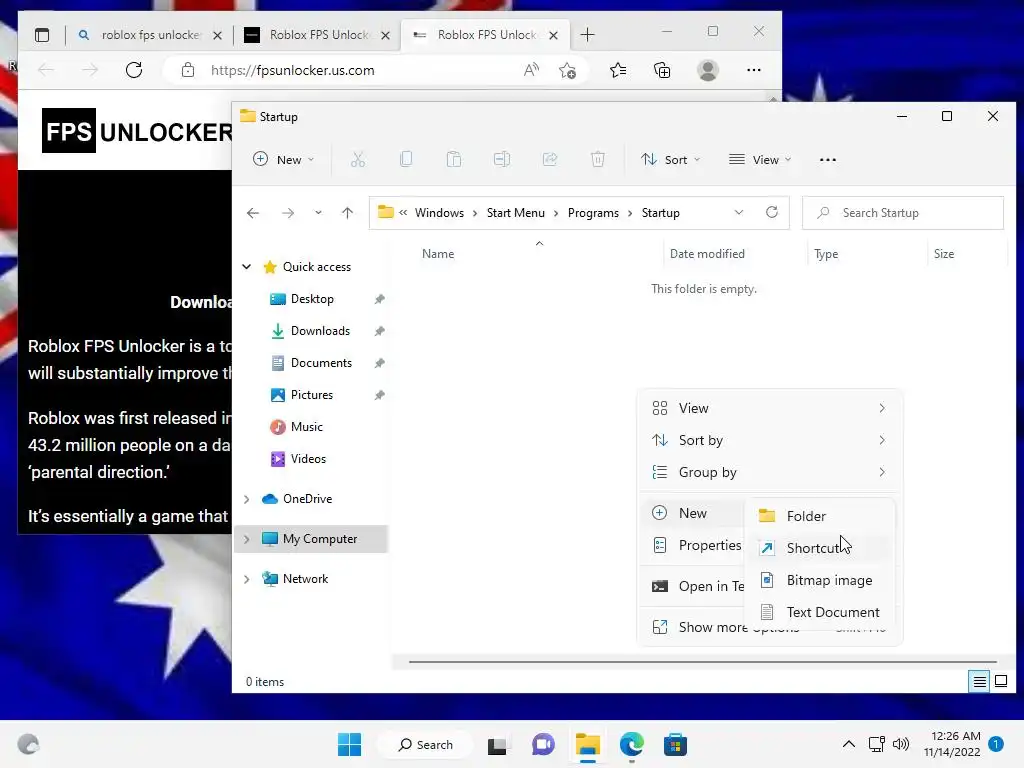1024x768 pixels.
Task: Expand the OneDrive tree node
Action: [x=246, y=499]
